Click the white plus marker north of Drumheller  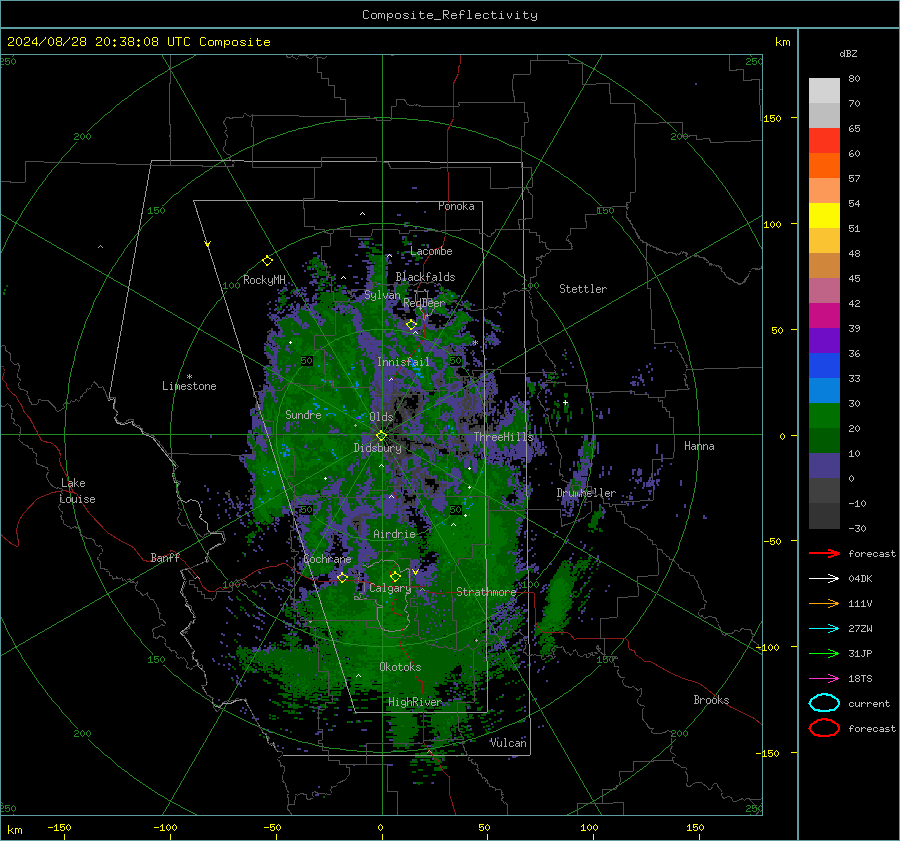[x=565, y=402]
